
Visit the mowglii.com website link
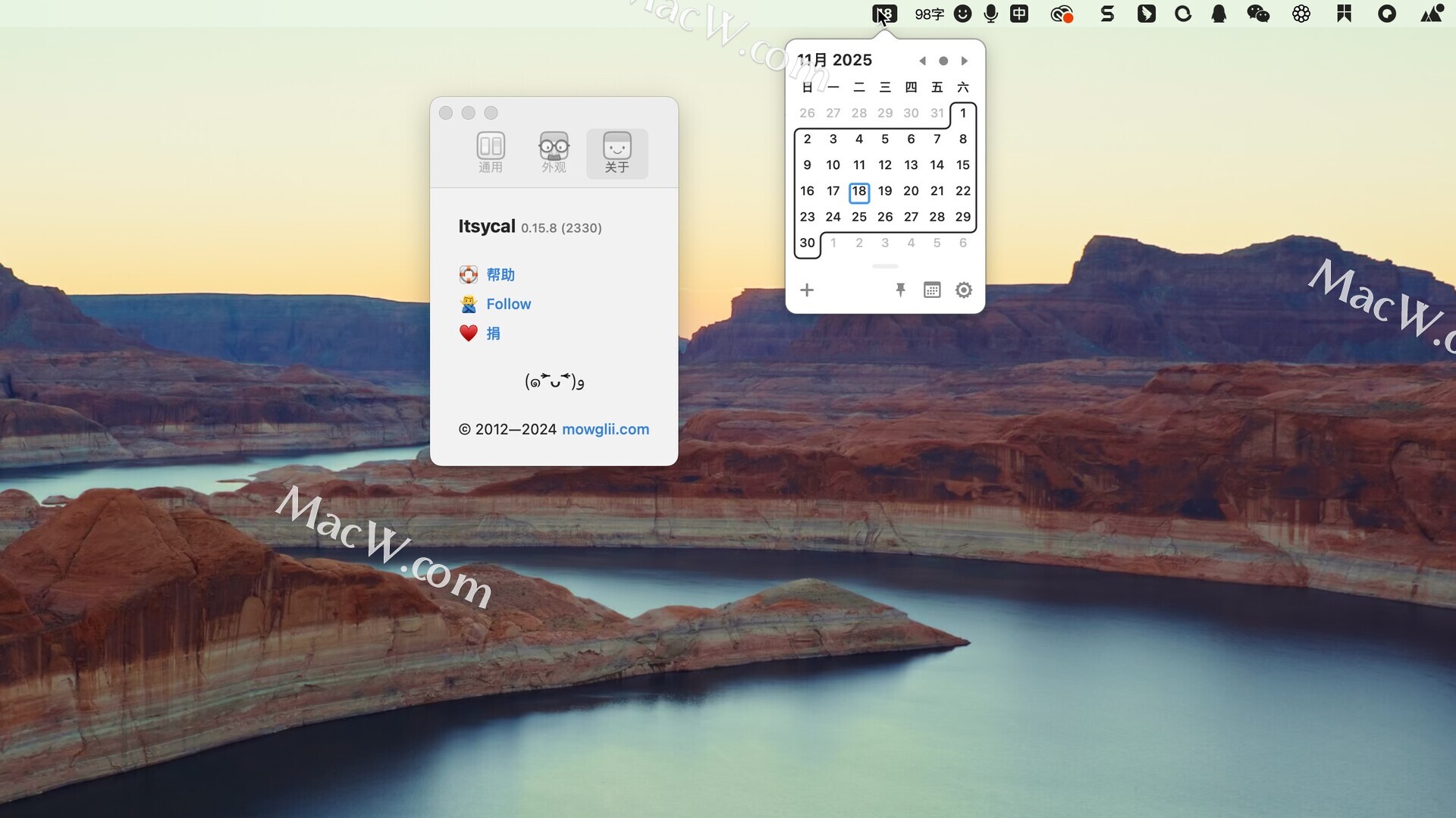pos(605,429)
